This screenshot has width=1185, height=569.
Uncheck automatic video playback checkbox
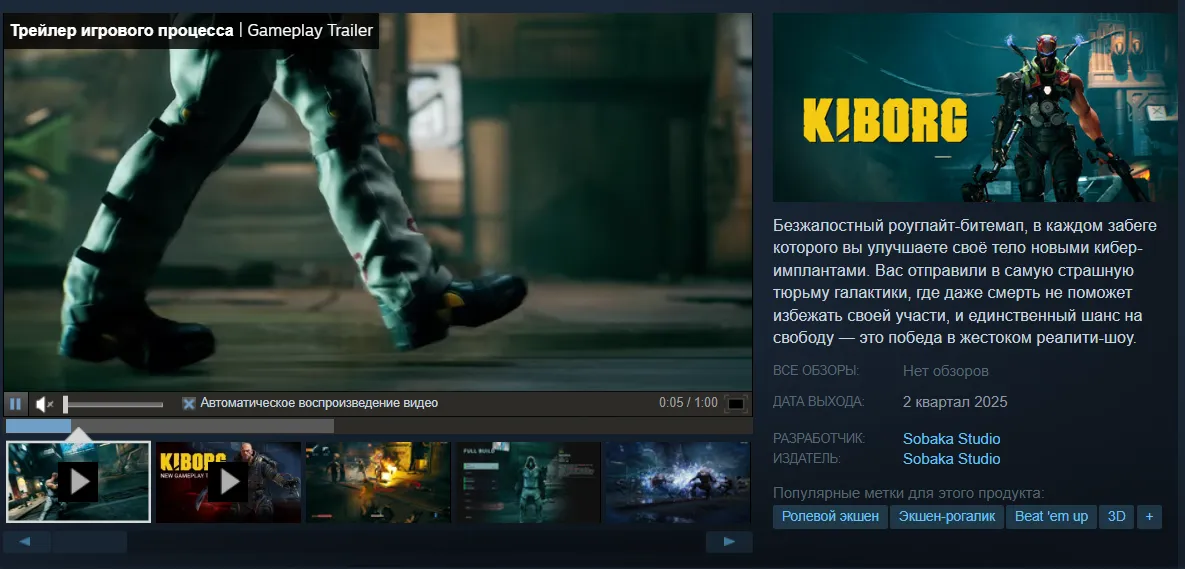click(x=189, y=404)
